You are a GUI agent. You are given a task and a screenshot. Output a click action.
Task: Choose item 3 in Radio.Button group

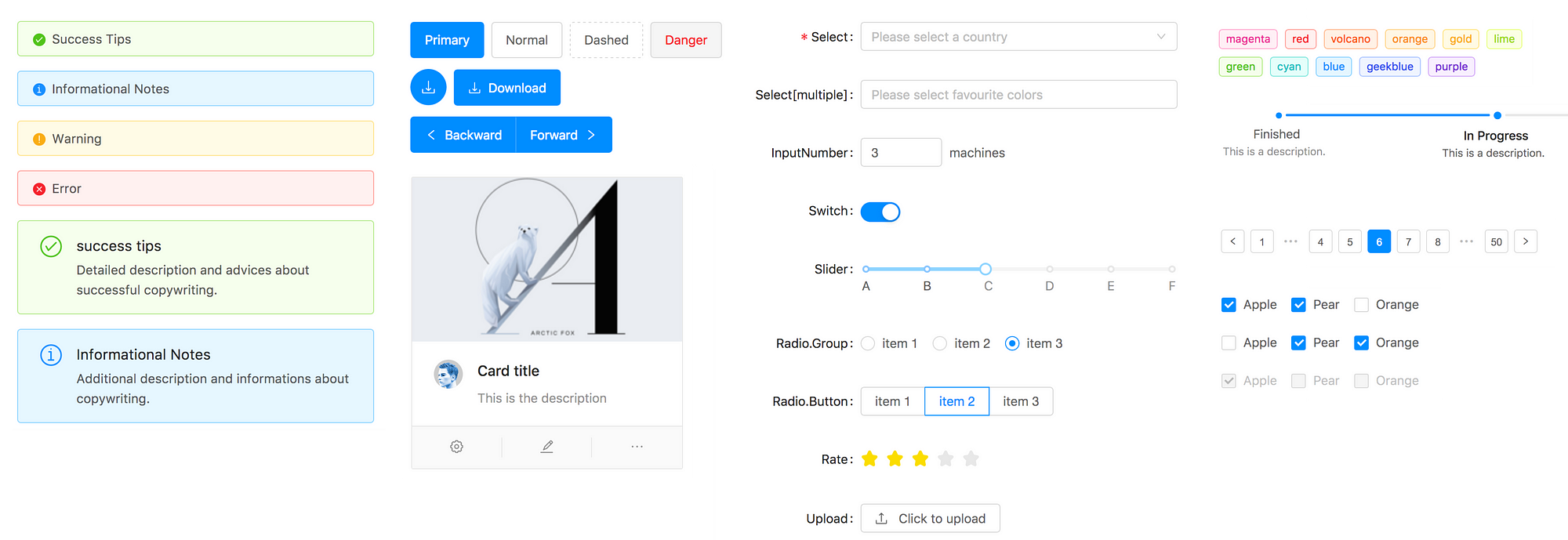1021,401
